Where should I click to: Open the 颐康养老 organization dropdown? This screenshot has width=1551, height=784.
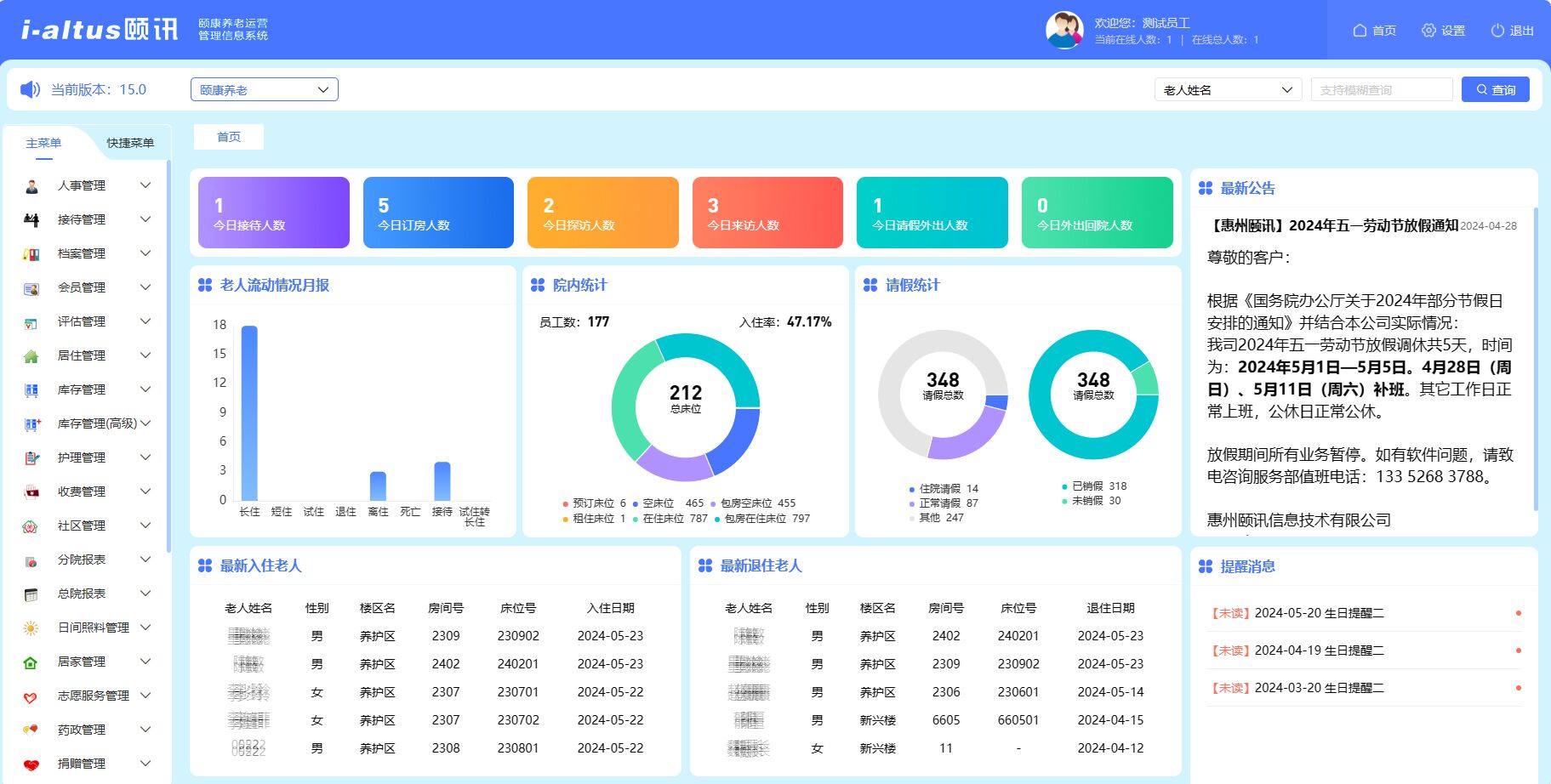point(264,89)
